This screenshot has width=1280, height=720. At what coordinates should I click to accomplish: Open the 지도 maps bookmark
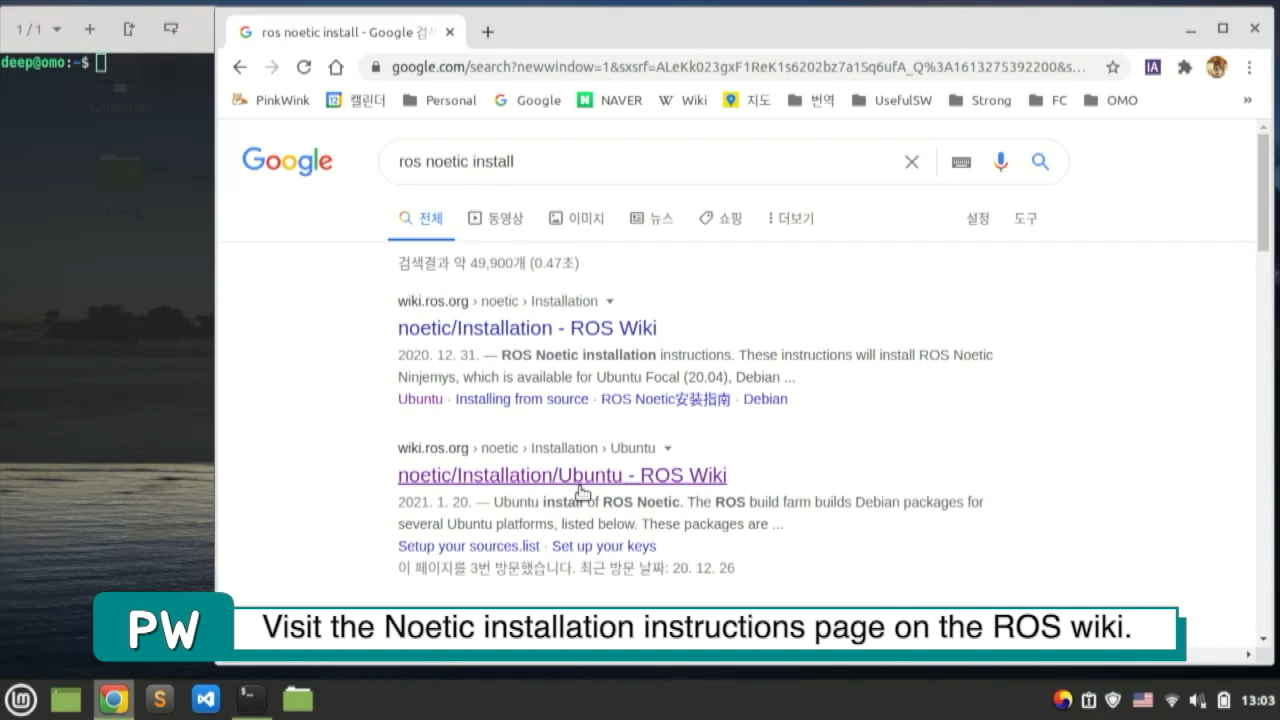point(747,100)
